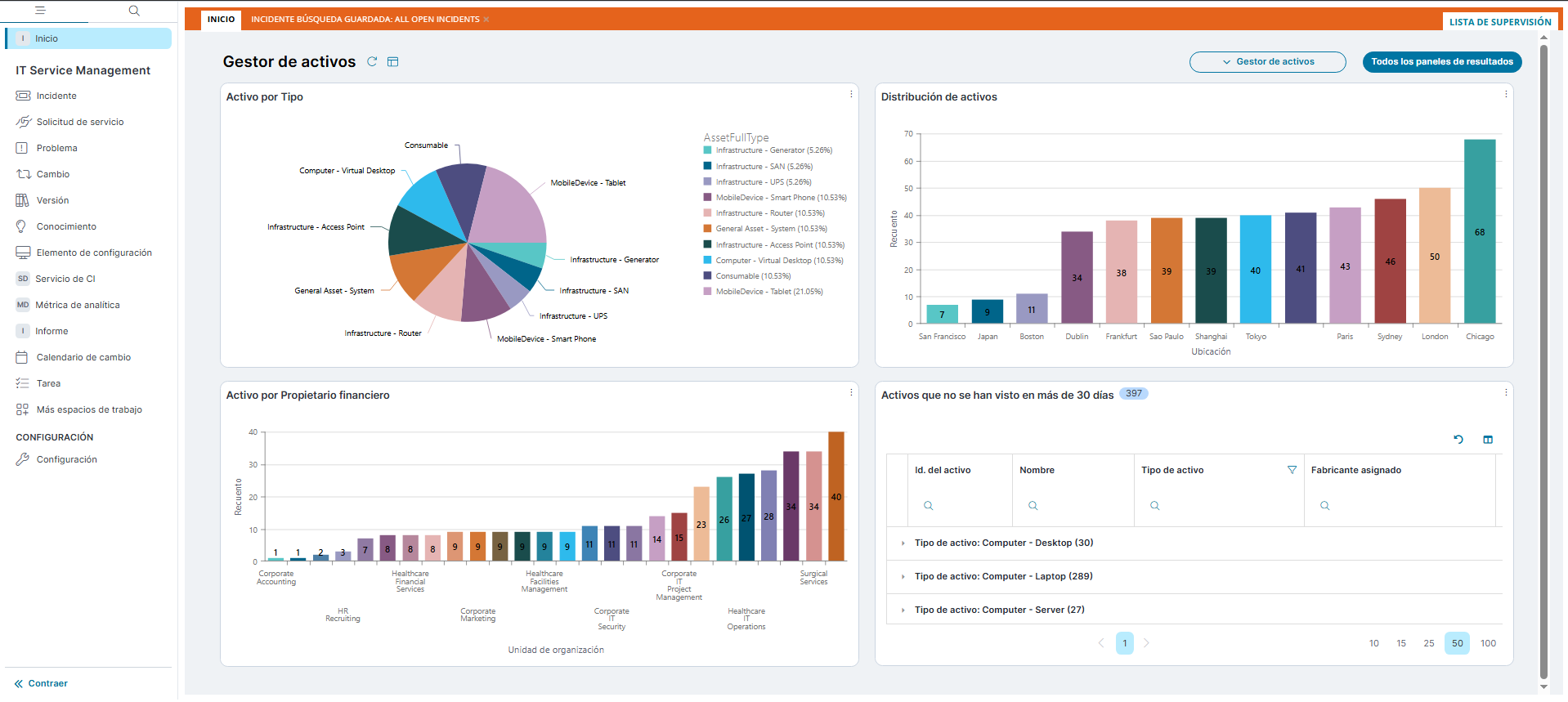This screenshot has height=702, width=1568.
Task: Open the sidebar search icon
Action: coord(134,11)
